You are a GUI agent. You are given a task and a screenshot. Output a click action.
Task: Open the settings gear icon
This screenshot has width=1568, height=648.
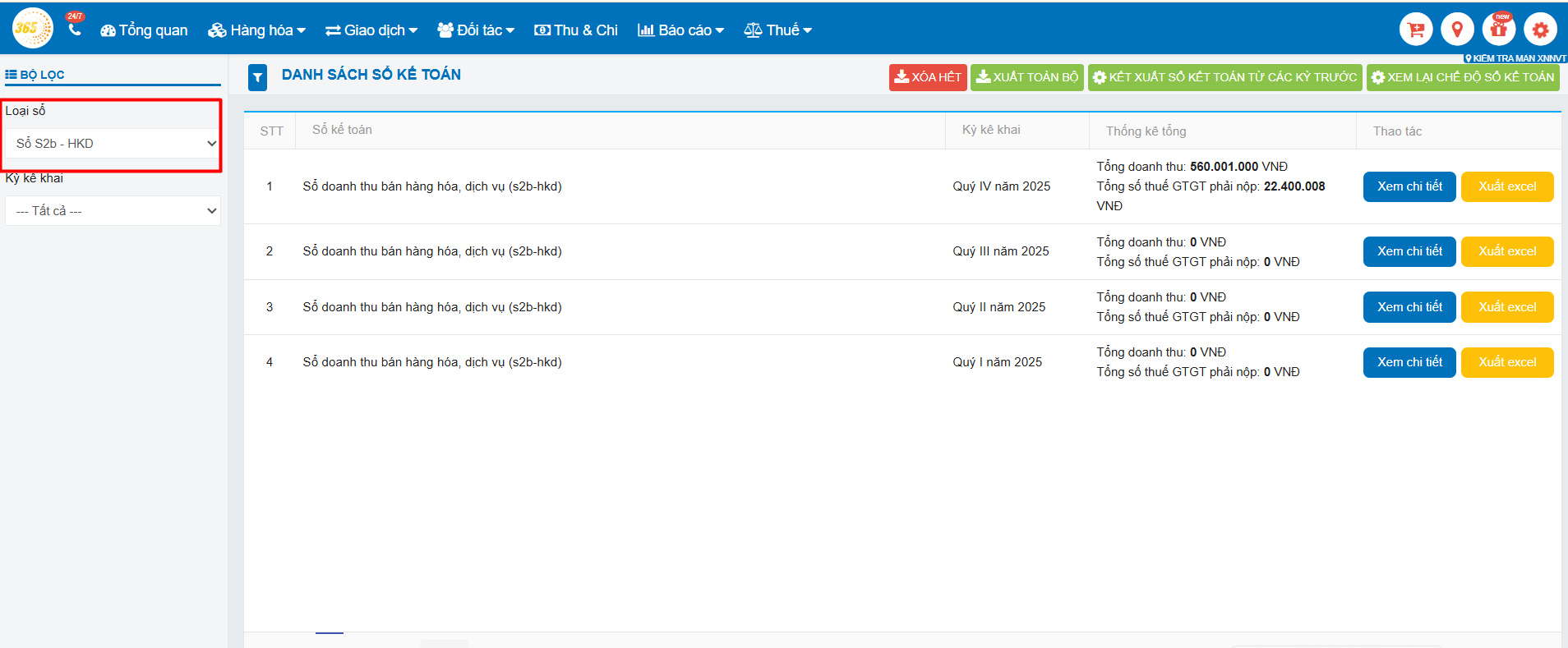pos(1540,30)
